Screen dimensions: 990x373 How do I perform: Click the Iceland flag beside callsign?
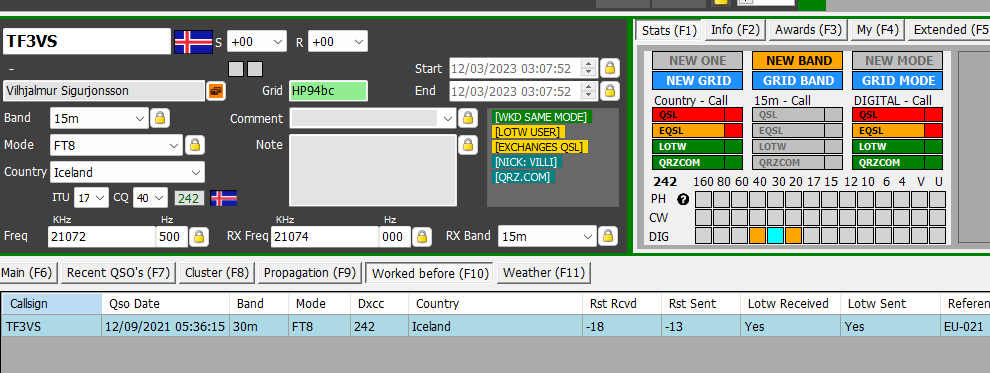tap(193, 42)
